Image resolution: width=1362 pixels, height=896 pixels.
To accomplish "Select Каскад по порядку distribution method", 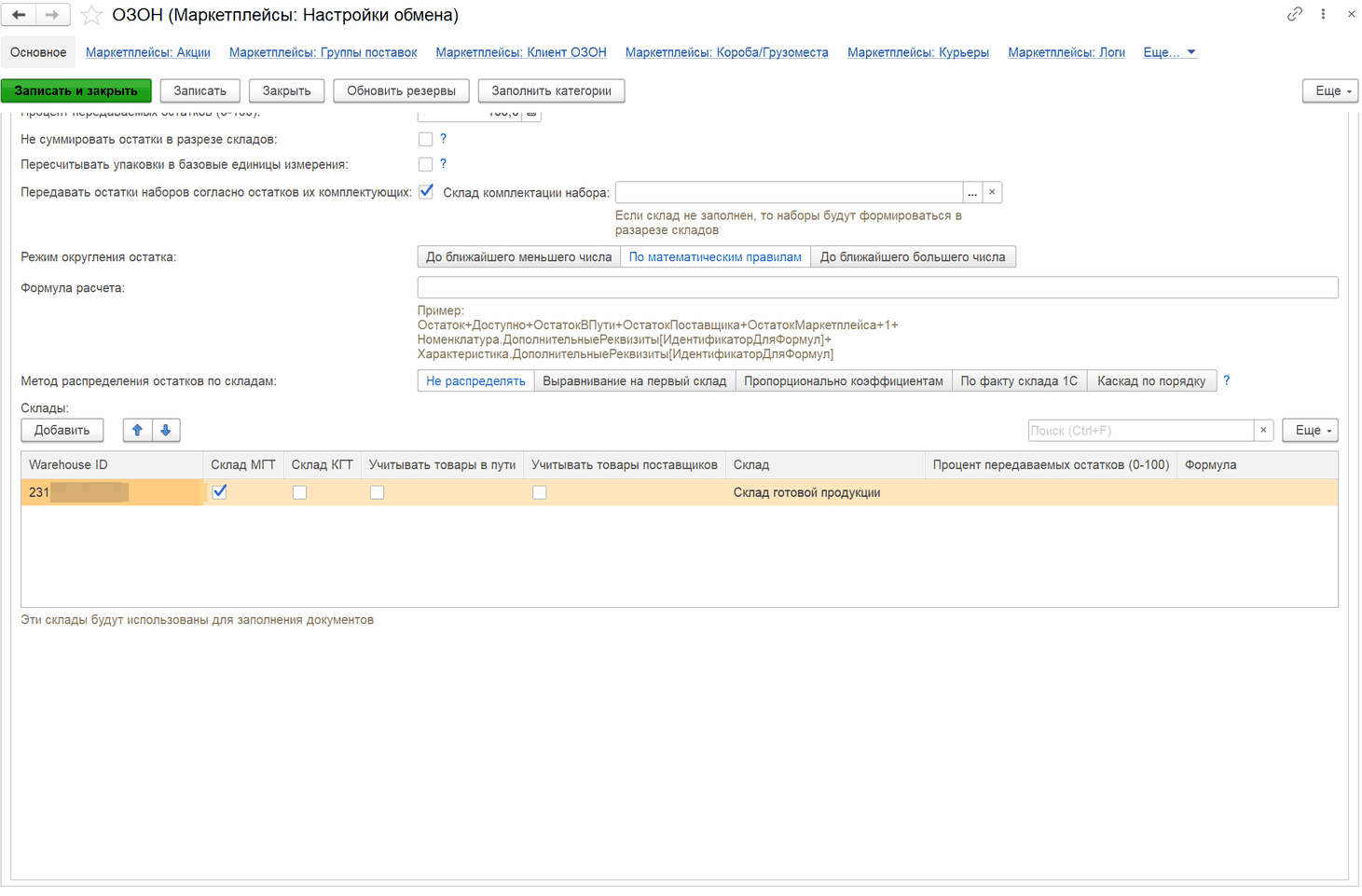I will 1151,380.
